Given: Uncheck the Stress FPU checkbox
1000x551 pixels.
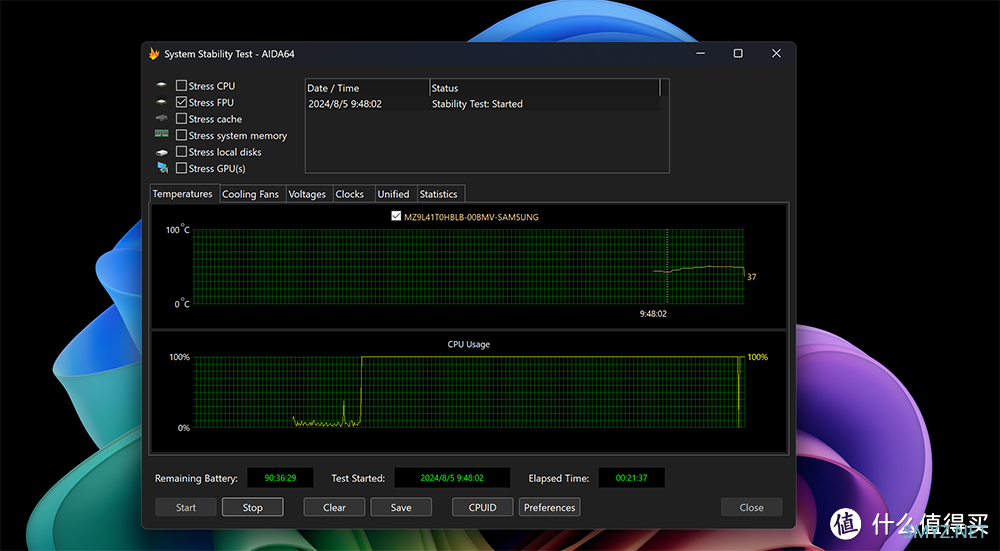Looking at the screenshot, I should point(182,102).
